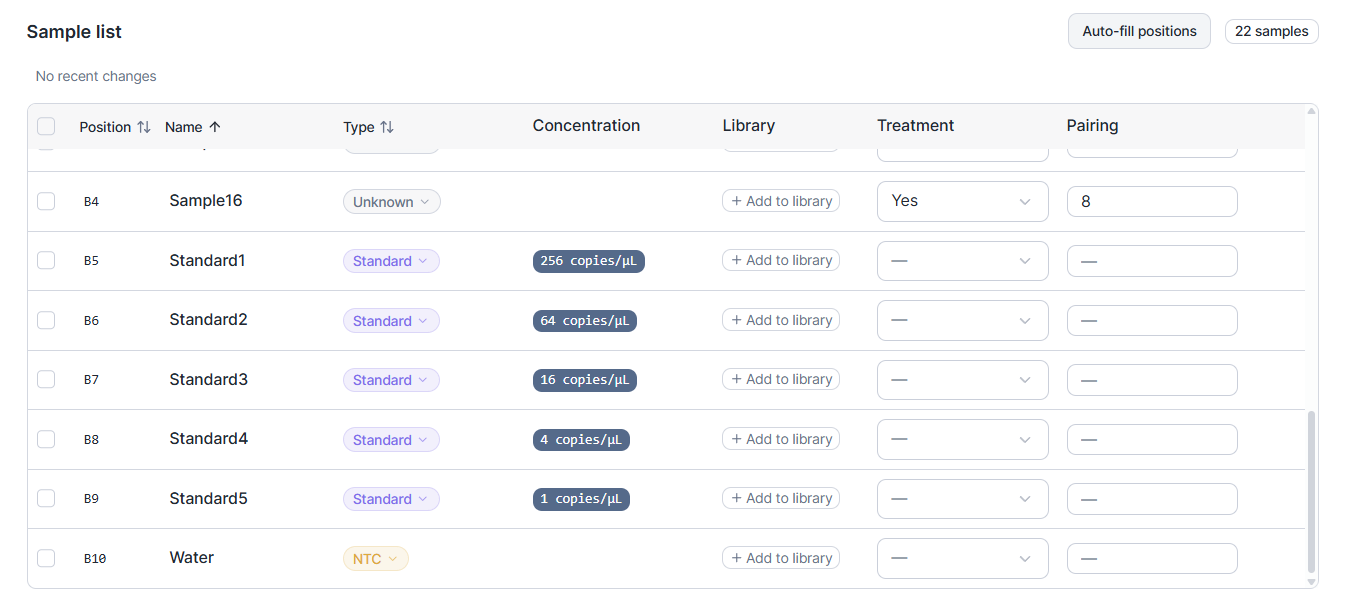Select the Standard5 row checkbox
This screenshot has width=1349, height=609.
[46, 498]
